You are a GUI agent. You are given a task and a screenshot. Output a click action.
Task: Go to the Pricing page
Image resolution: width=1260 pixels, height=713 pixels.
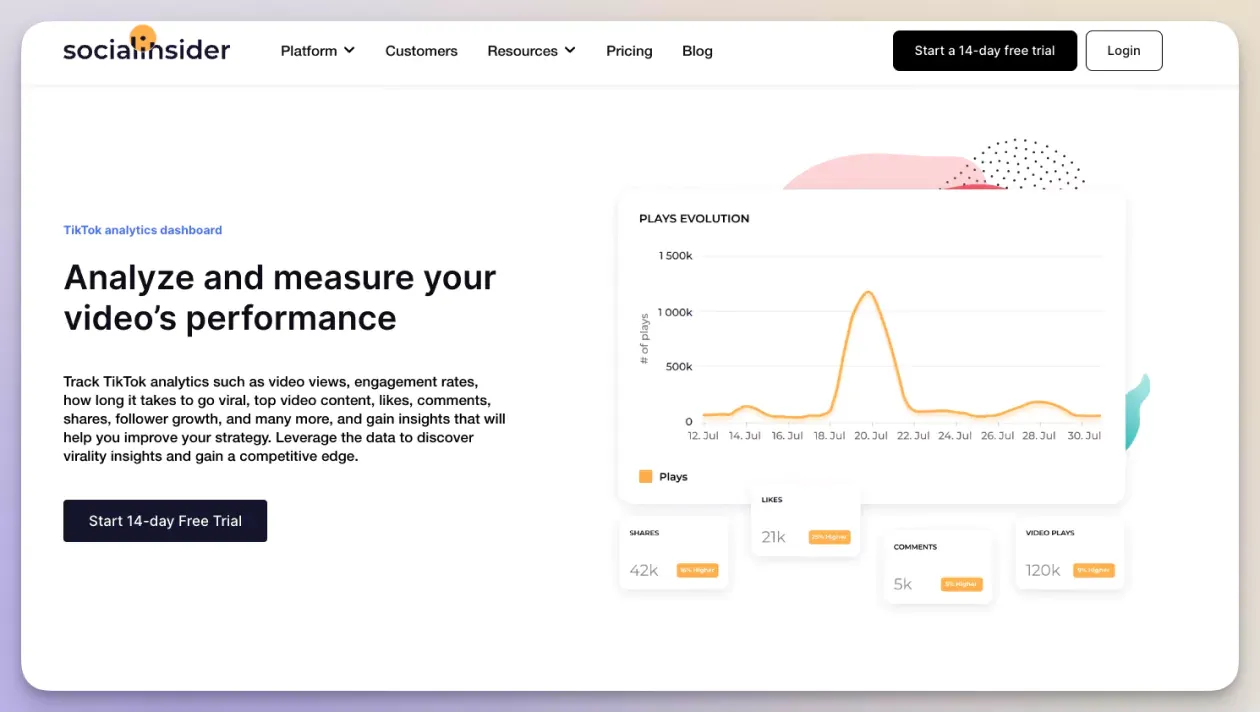click(629, 51)
